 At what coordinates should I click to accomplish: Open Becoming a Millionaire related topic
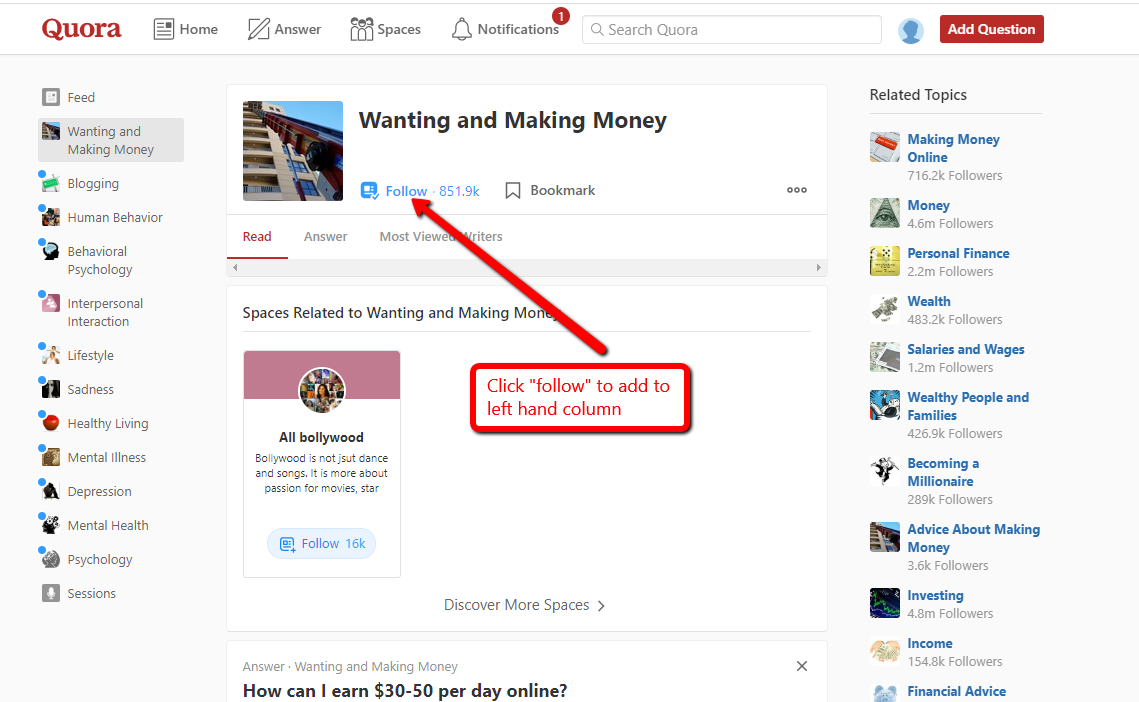943,472
